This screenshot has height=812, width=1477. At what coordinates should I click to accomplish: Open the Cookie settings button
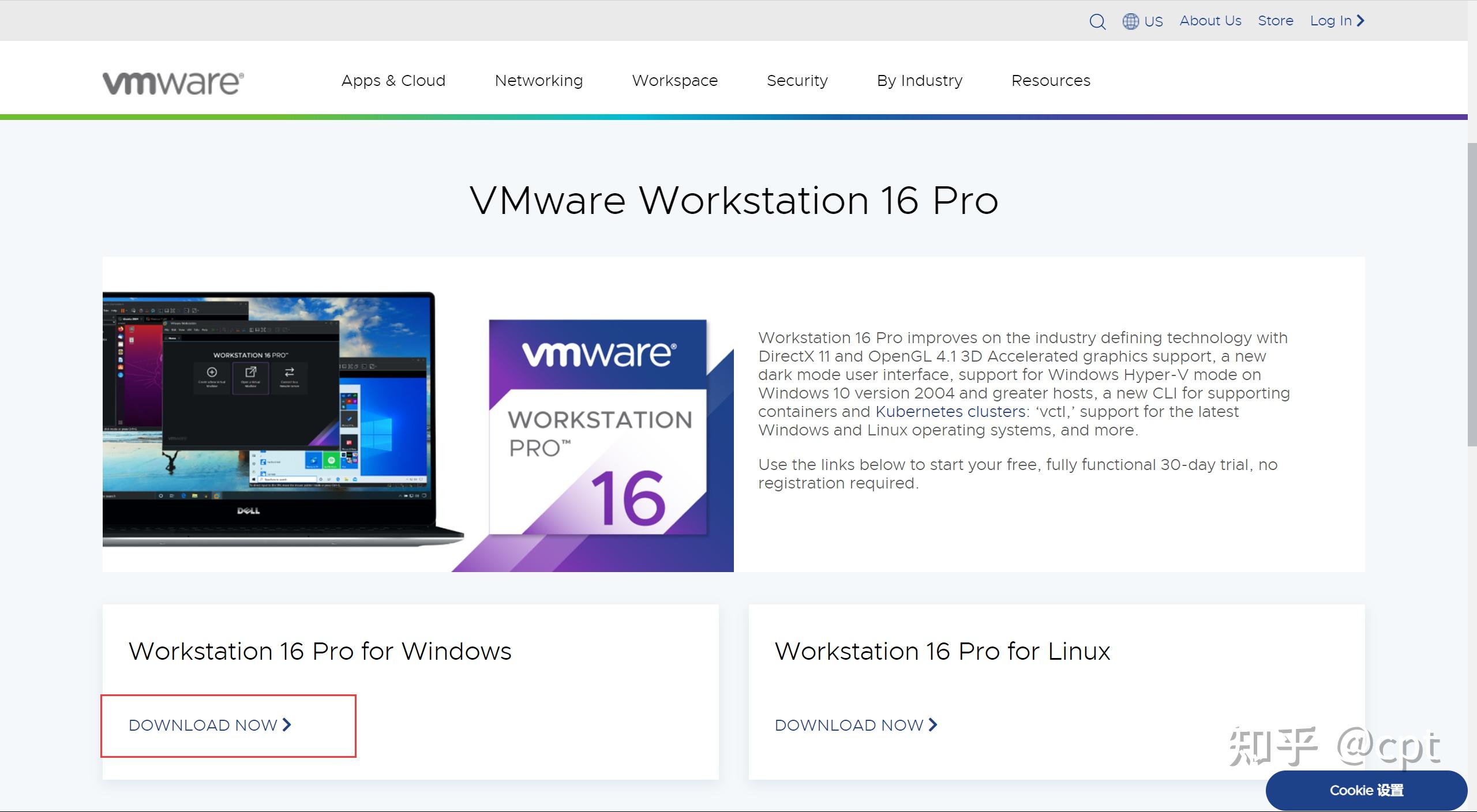click(x=1366, y=790)
